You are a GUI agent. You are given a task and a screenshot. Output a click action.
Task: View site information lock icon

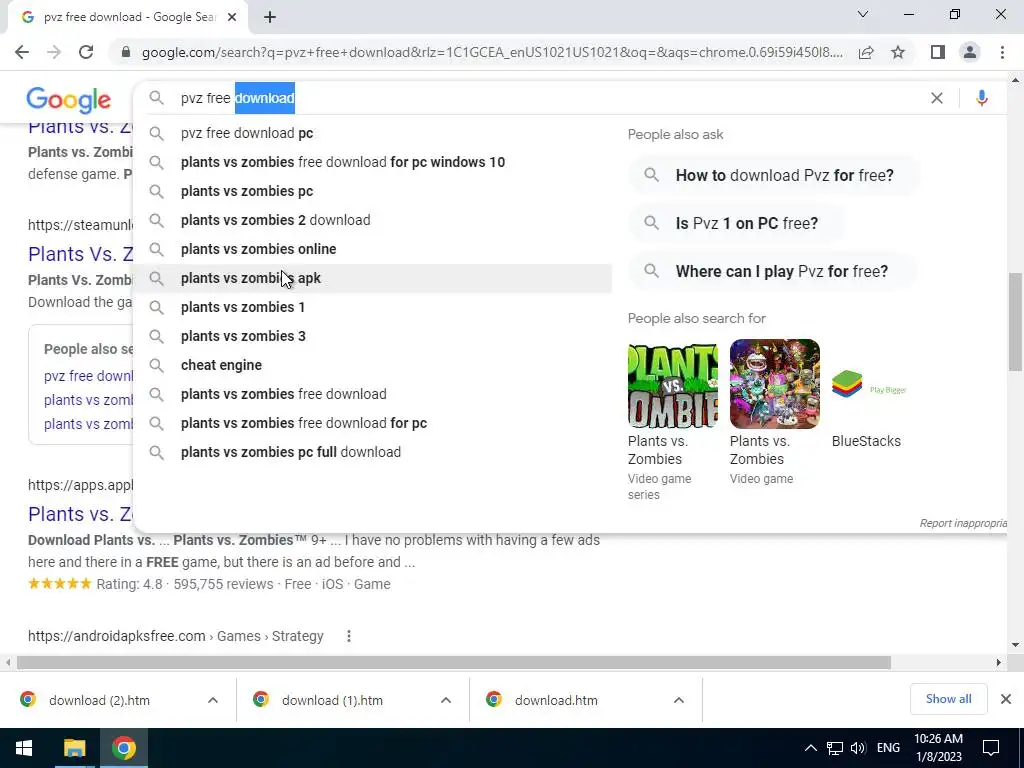click(126, 52)
